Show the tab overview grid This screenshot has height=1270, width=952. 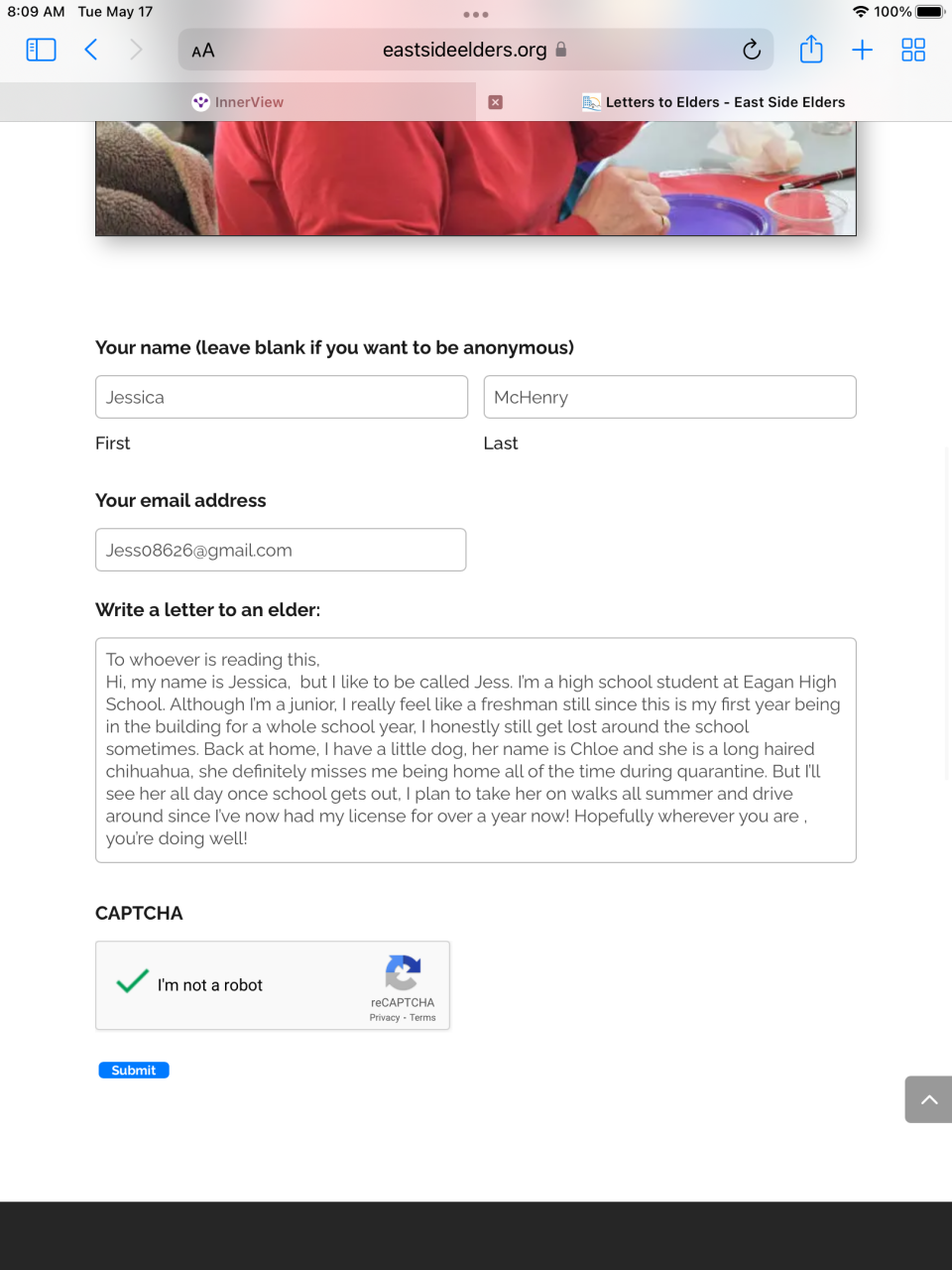point(913,50)
